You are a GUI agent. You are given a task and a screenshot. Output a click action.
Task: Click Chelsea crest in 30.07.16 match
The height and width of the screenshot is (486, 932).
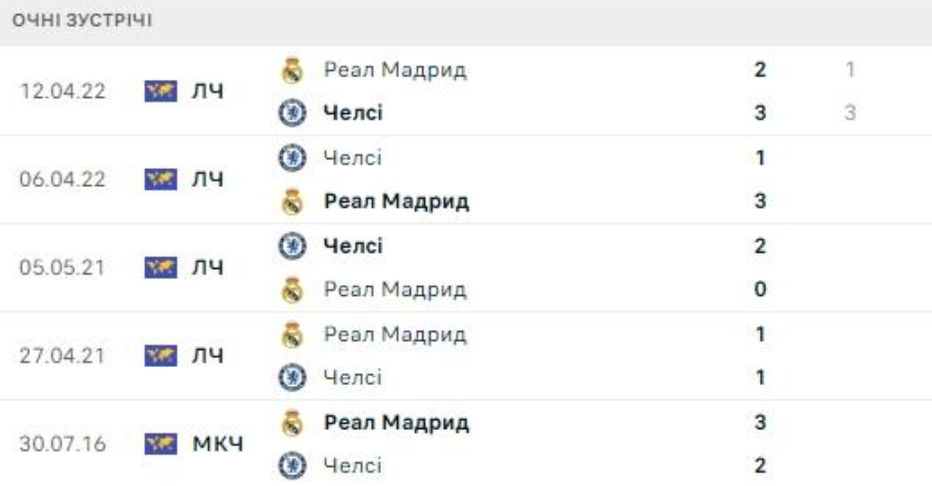click(x=291, y=466)
